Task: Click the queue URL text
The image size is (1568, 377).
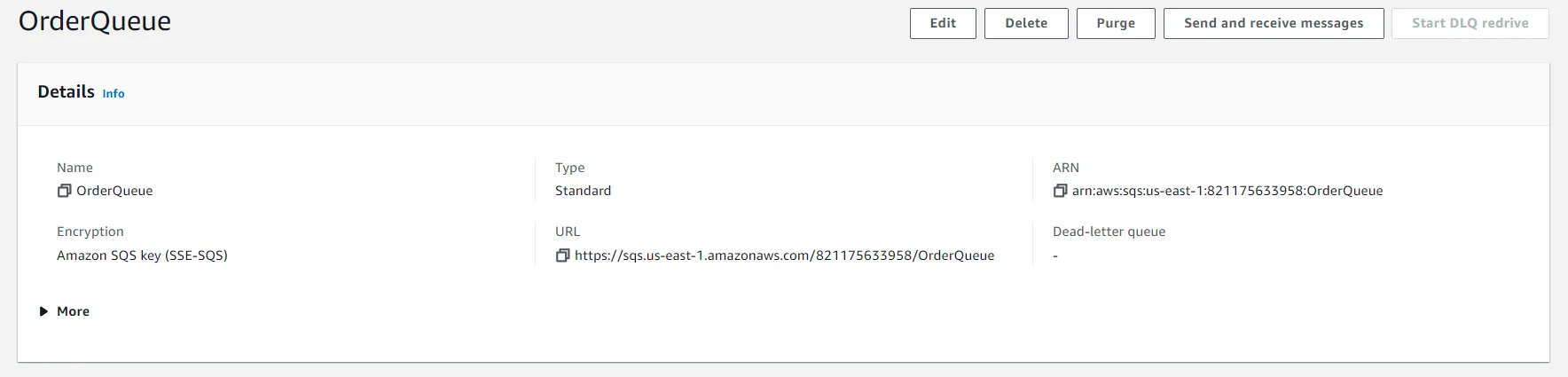Action: click(x=784, y=255)
